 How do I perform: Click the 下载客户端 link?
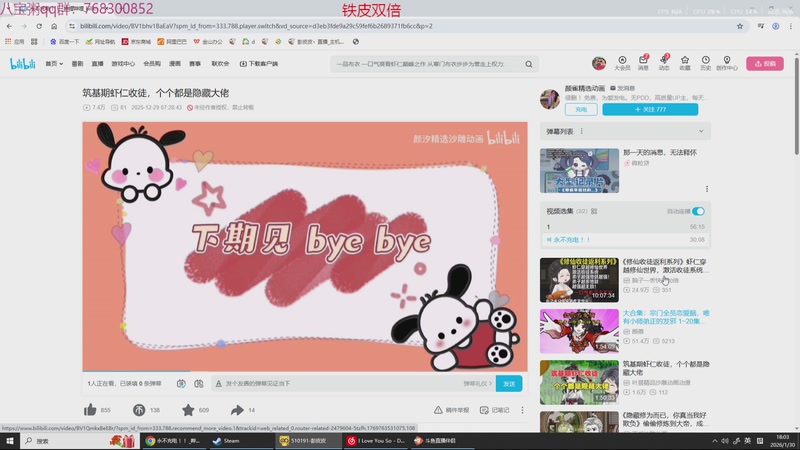[259, 64]
